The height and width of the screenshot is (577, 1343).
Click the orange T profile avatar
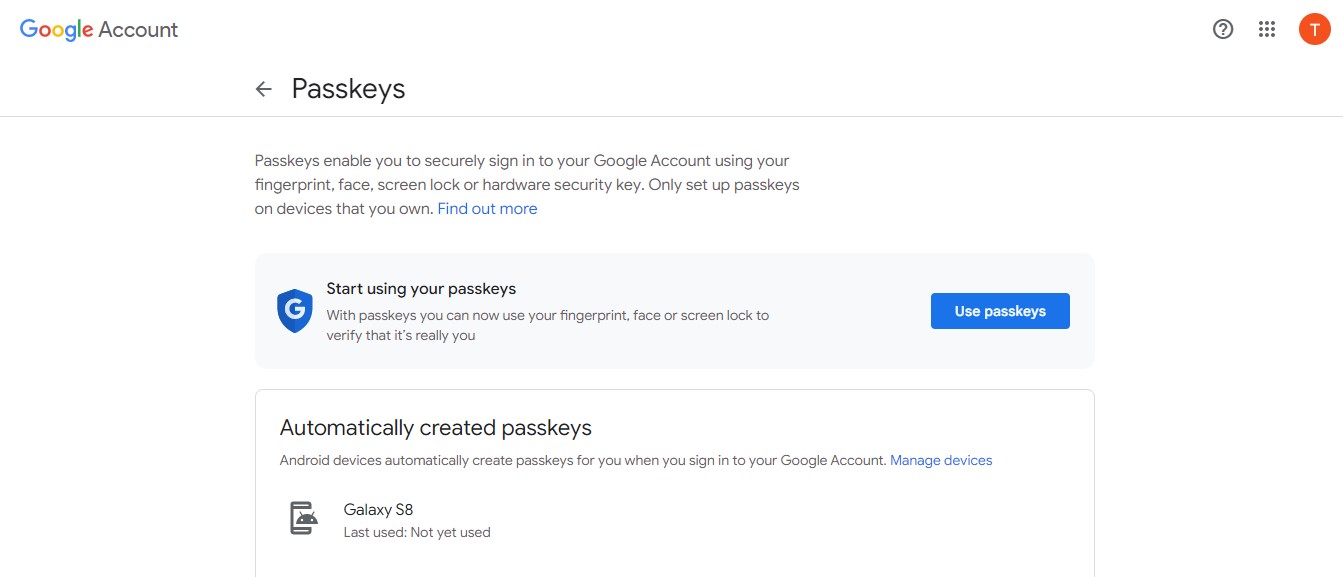pyautogui.click(x=1314, y=29)
